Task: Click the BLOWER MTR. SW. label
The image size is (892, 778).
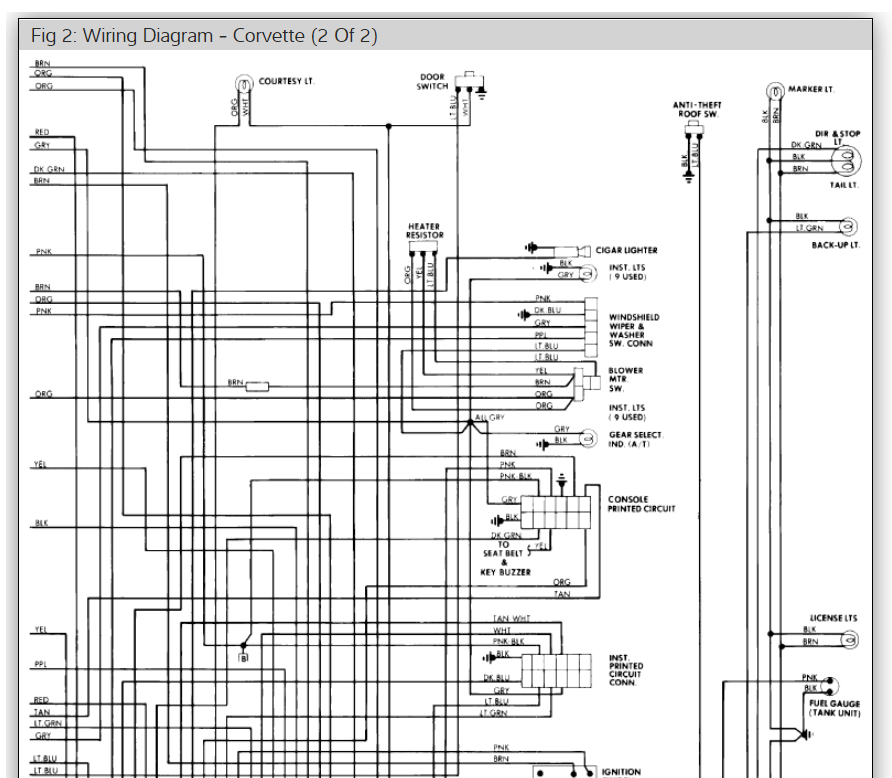Action: (x=625, y=379)
